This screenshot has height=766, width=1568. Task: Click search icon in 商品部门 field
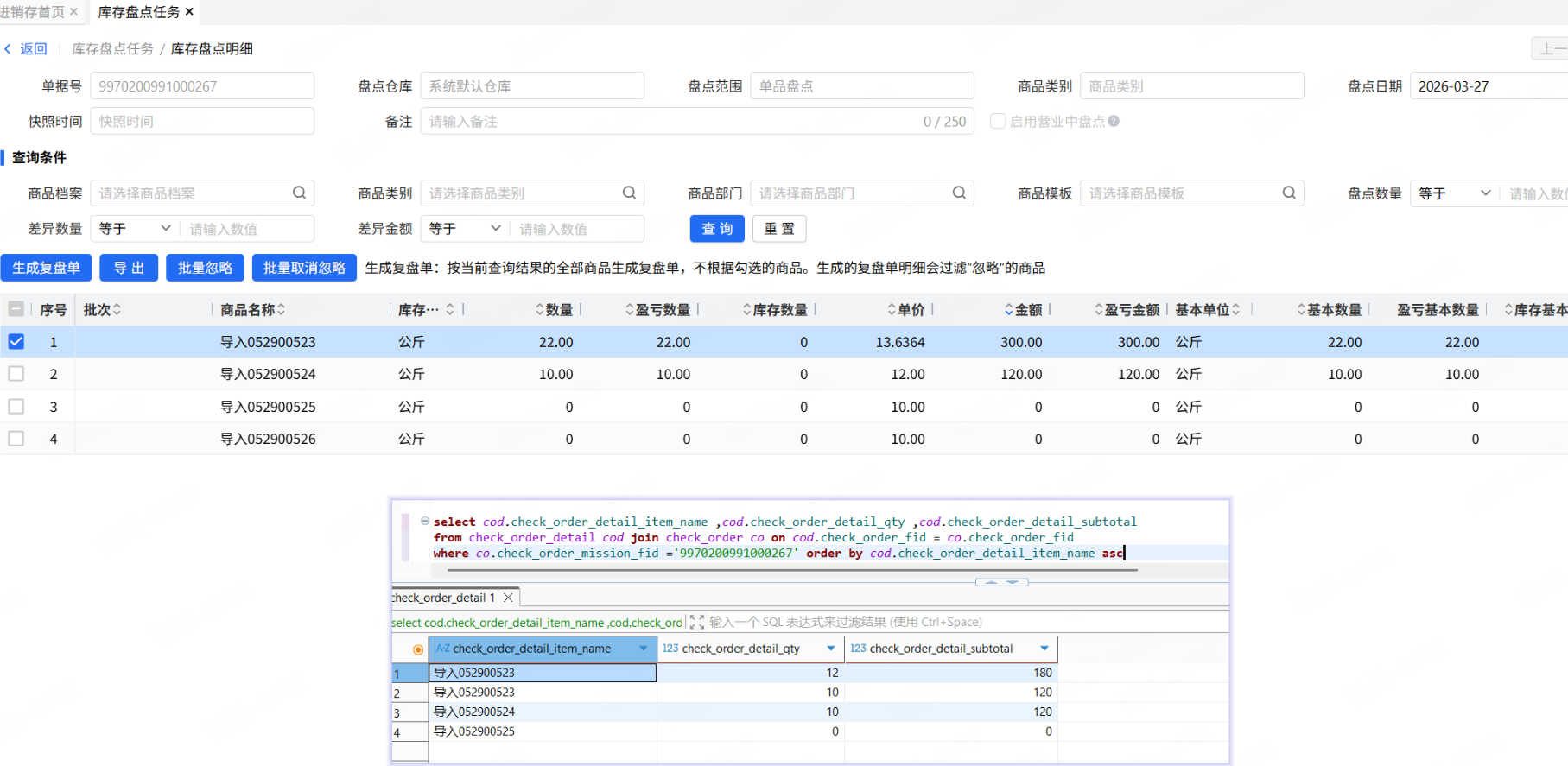(x=959, y=193)
